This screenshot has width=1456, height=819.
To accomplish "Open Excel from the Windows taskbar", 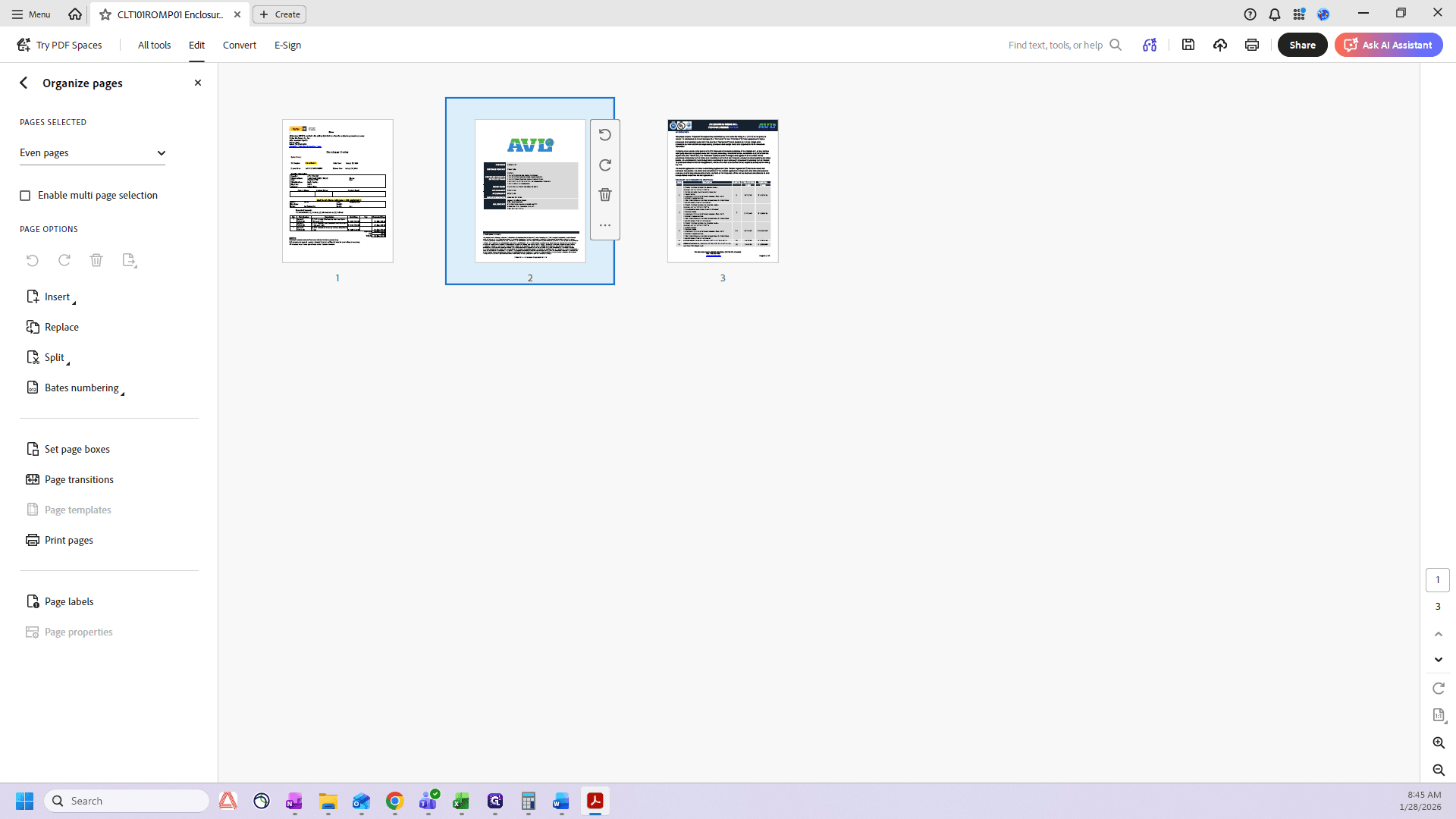I will click(x=461, y=801).
